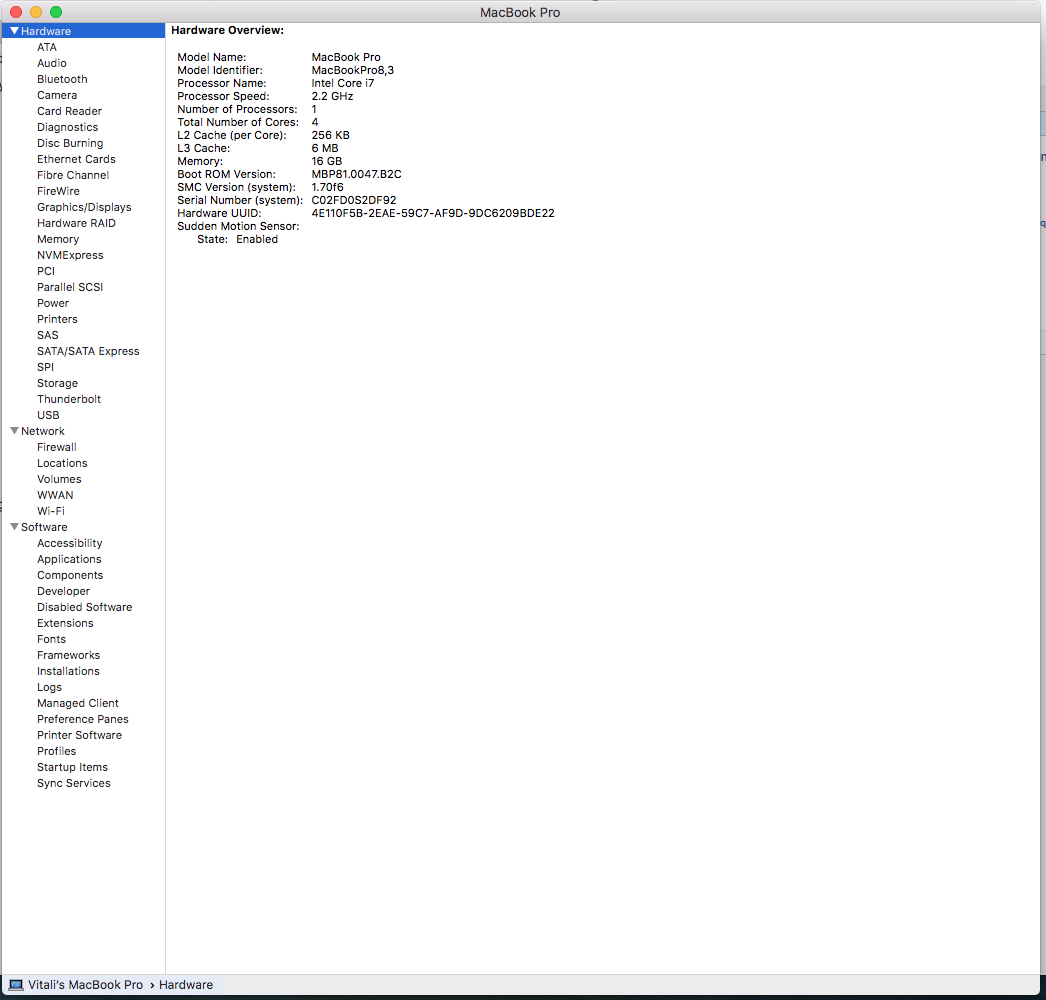The height and width of the screenshot is (1000, 1046).
Task: Open Firewall settings info
Action: point(57,447)
